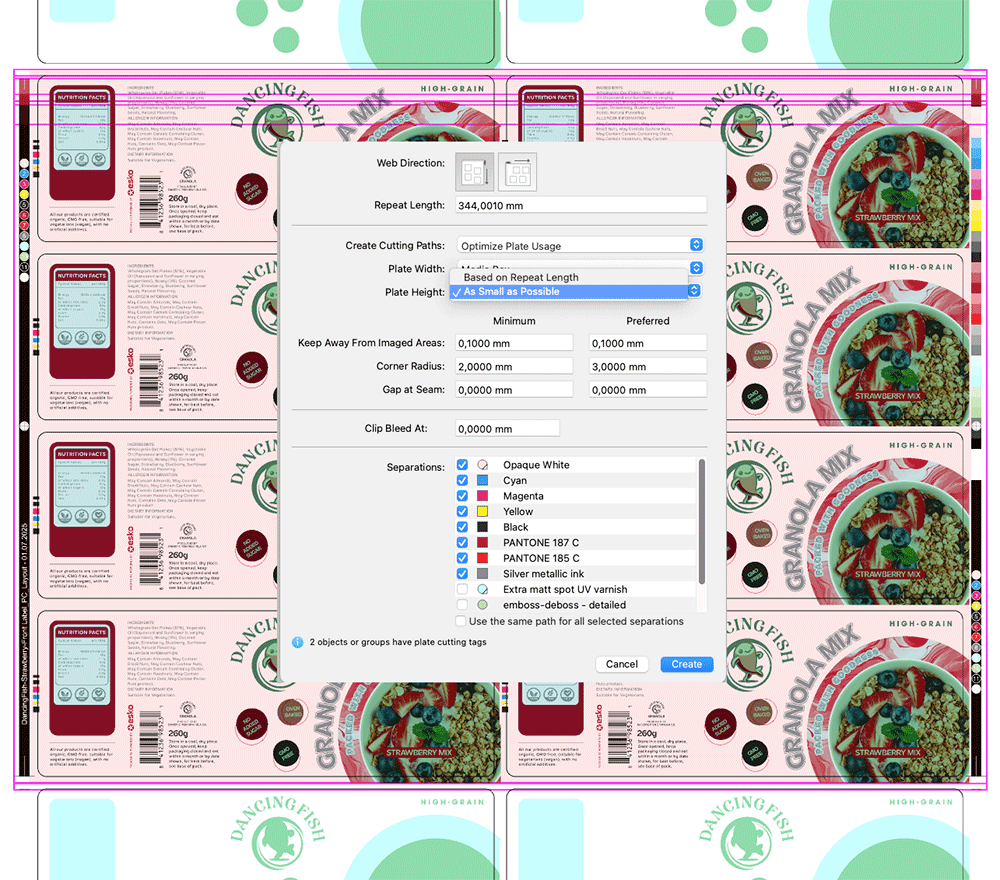This screenshot has width=1000, height=880.
Task: Open the Plate Width dropdown
Action: [x=696, y=268]
